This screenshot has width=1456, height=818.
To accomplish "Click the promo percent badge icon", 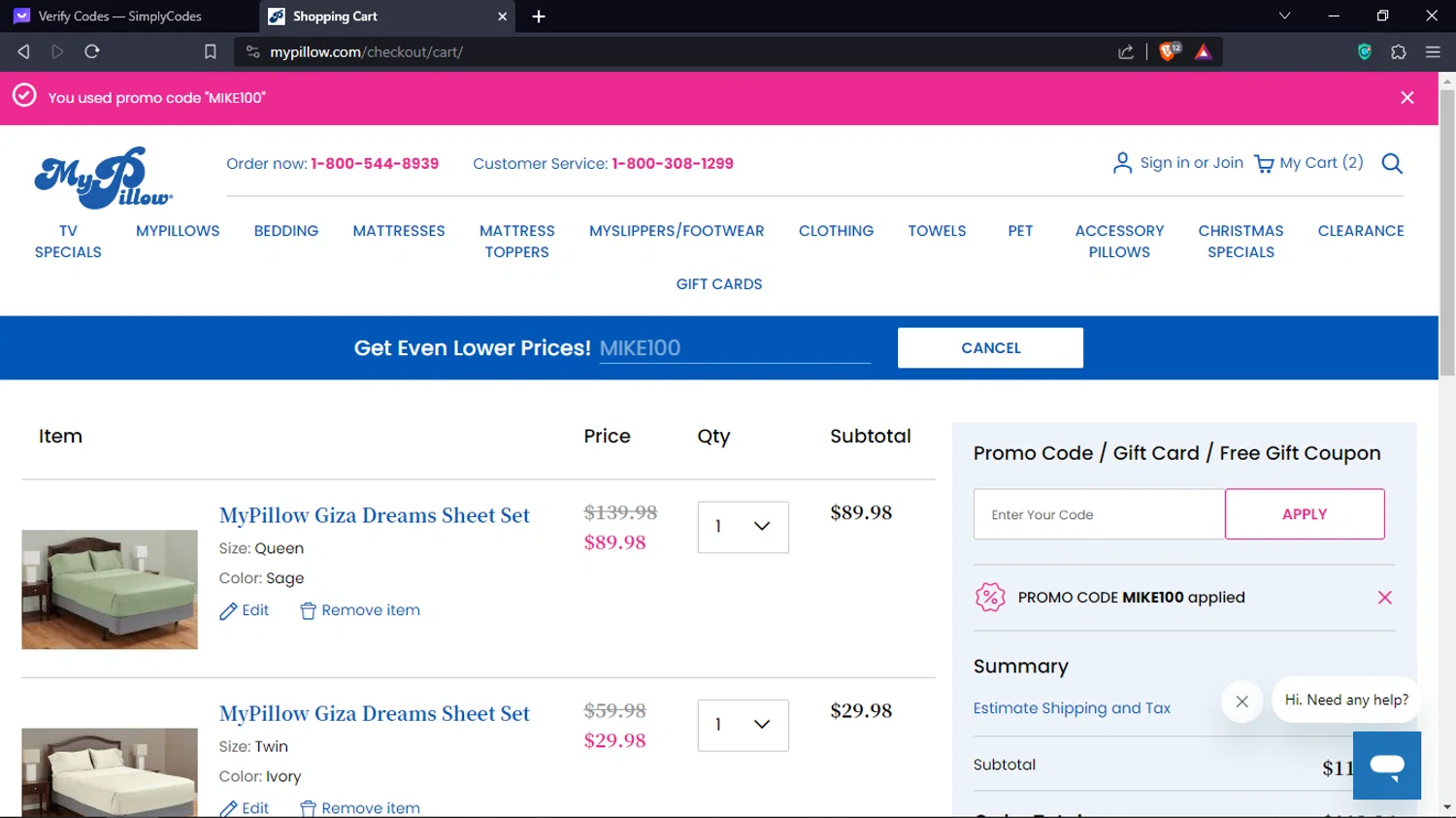I will click(x=990, y=597).
